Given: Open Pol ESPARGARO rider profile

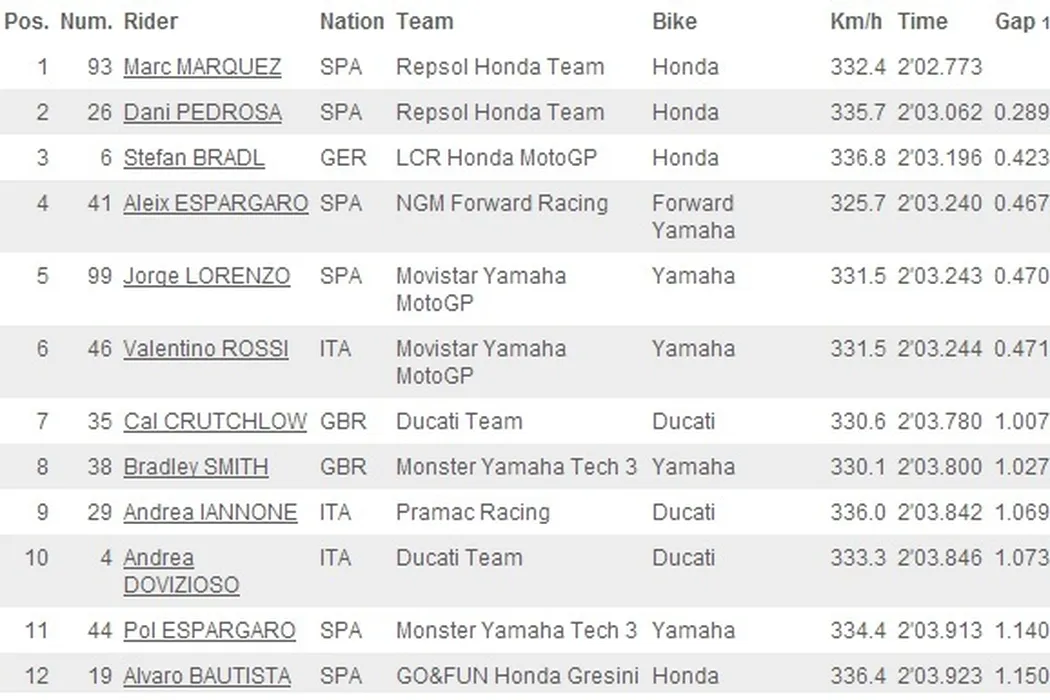Looking at the screenshot, I should pyautogui.click(x=209, y=631).
